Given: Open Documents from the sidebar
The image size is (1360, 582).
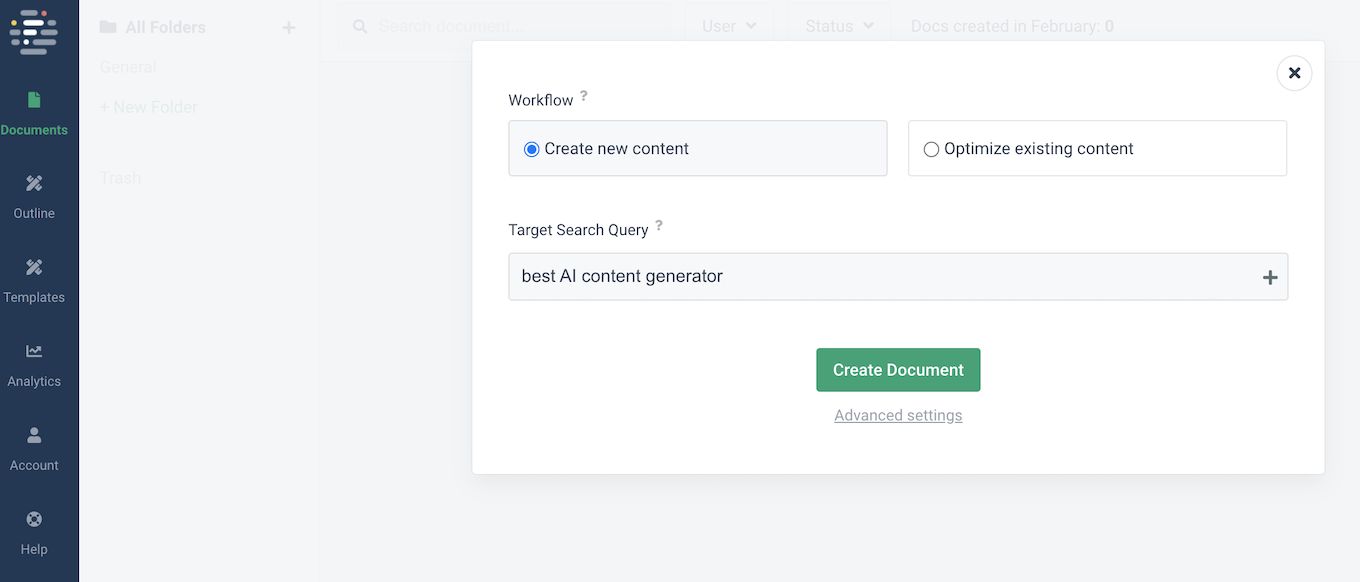Looking at the screenshot, I should click(x=34, y=113).
